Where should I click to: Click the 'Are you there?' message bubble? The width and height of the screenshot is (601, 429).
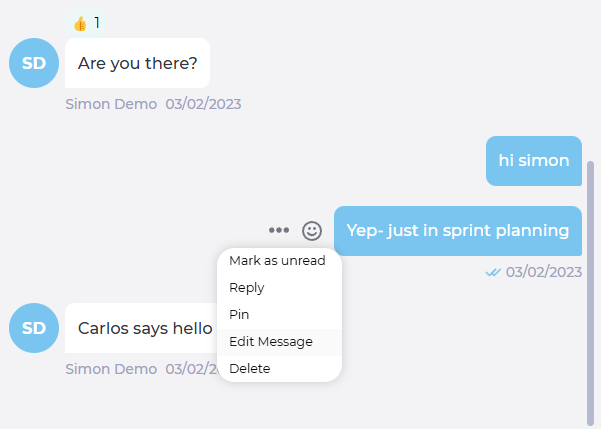pos(137,63)
